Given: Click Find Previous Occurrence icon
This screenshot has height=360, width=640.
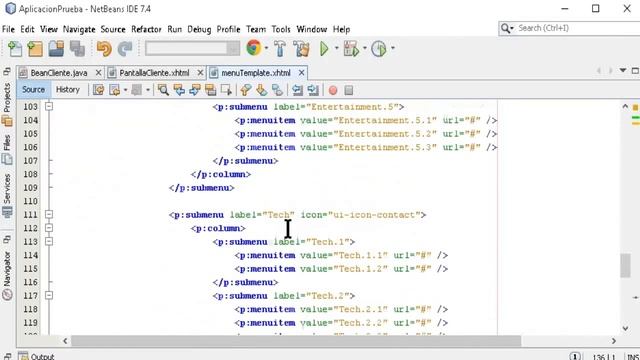Looking at the screenshot, I should (179, 90).
